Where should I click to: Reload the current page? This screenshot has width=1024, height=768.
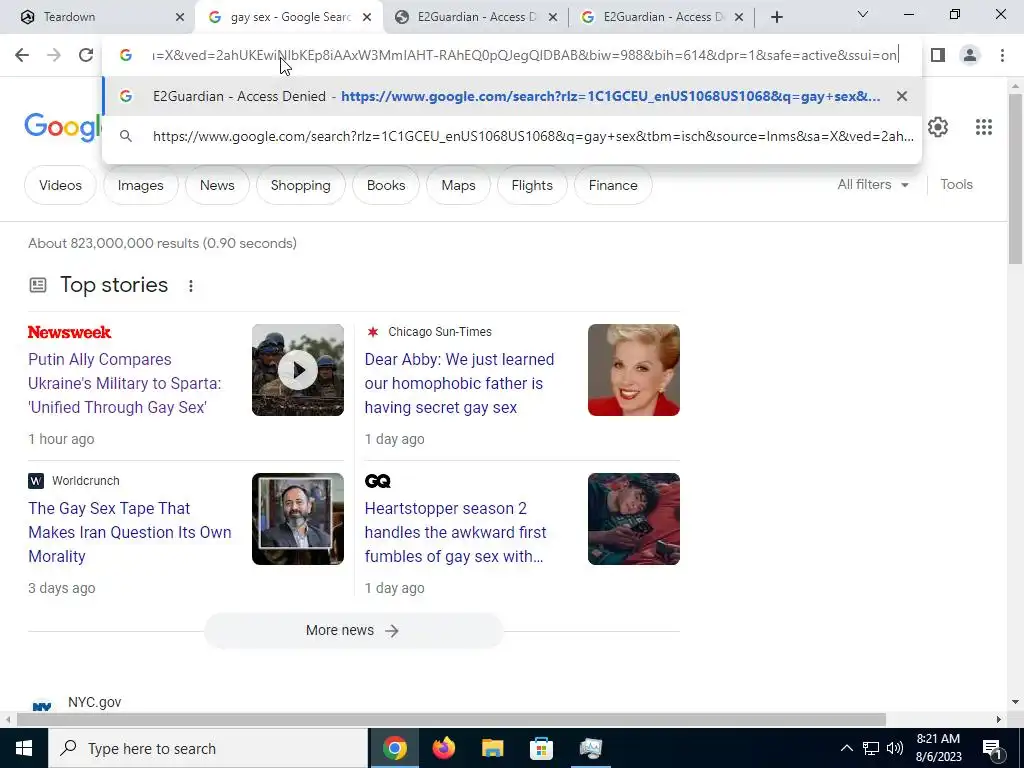(86, 55)
